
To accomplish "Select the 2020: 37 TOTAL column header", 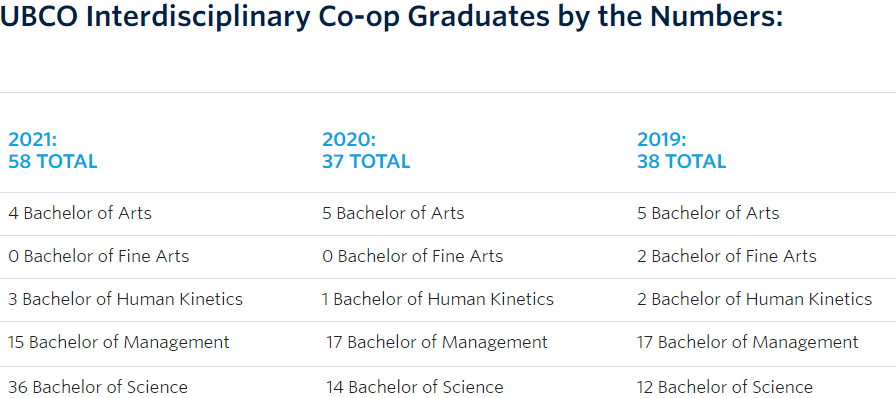I will (366, 150).
